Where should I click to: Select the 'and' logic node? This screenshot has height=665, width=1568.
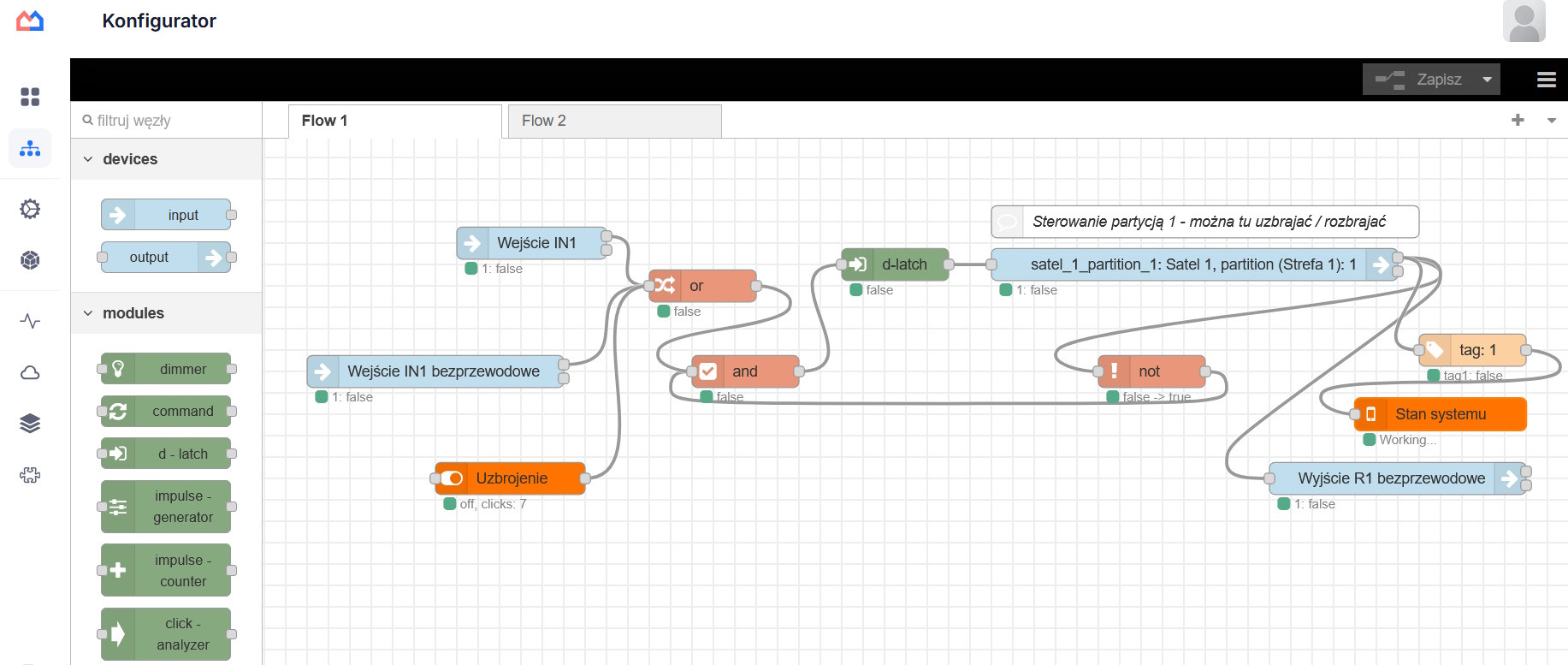coord(745,371)
